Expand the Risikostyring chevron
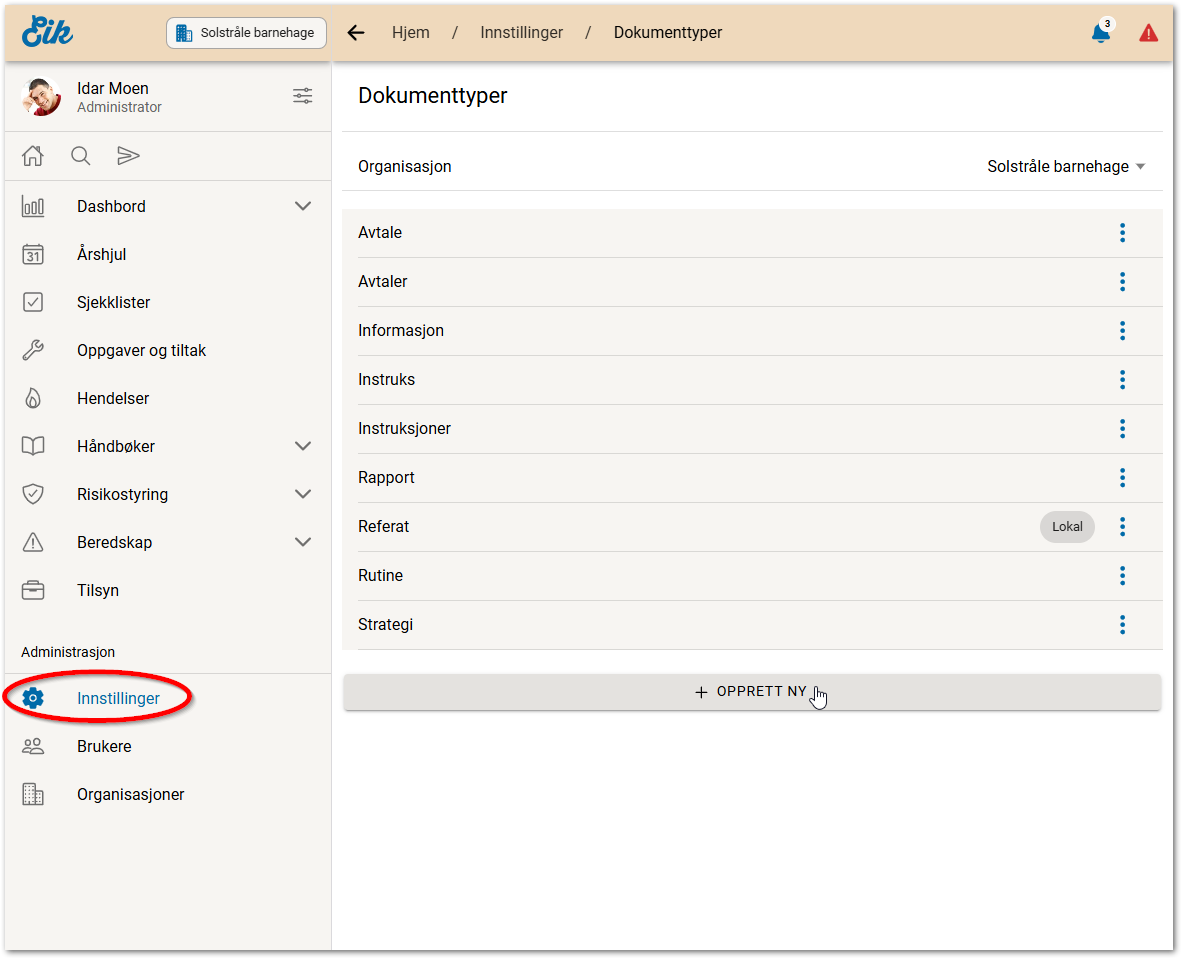This screenshot has height=959, width=1182. (x=303, y=495)
